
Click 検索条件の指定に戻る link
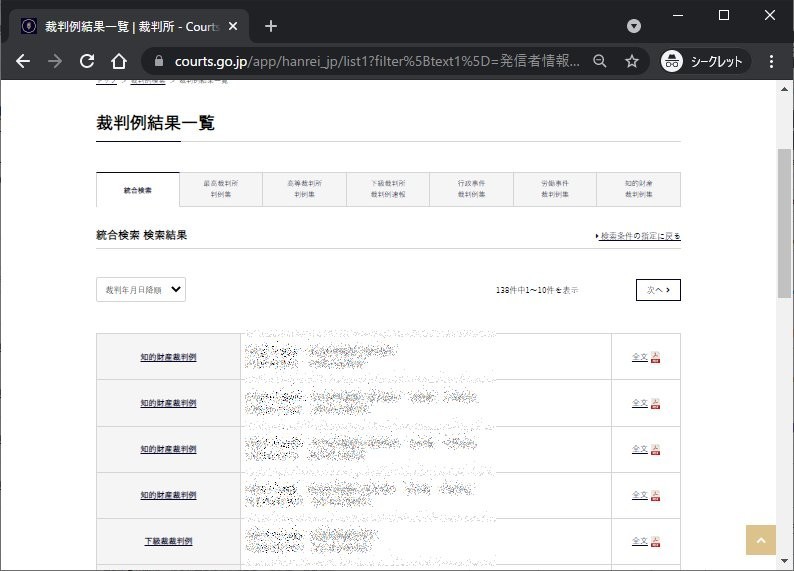pyautogui.click(x=639, y=236)
